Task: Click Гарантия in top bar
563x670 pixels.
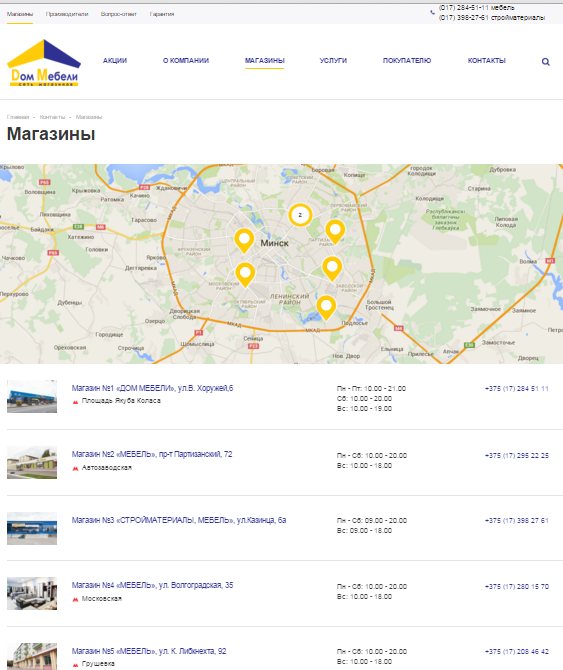Action: coord(162,14)
